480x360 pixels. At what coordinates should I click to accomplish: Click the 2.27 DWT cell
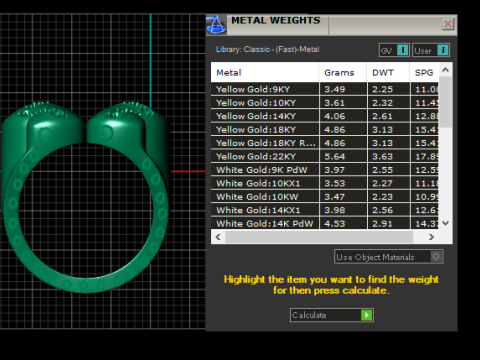click(x=388, y=183)
